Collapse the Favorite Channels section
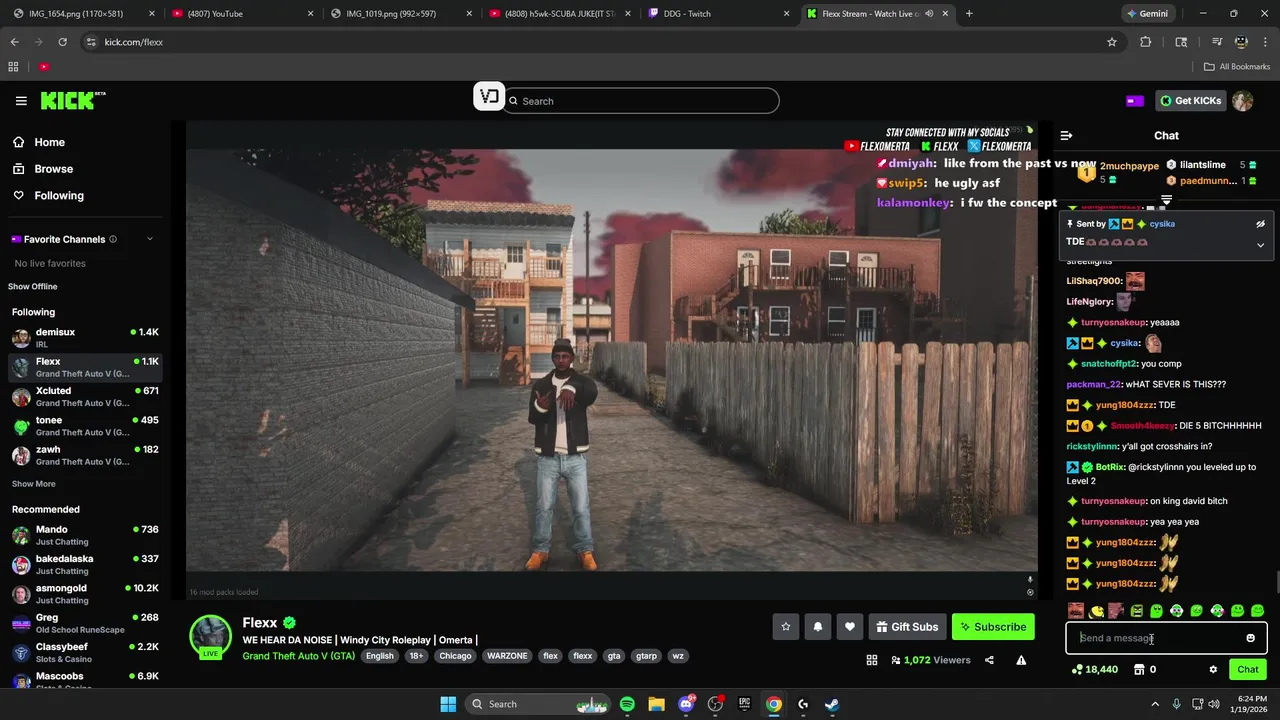 tap(150, 239)
